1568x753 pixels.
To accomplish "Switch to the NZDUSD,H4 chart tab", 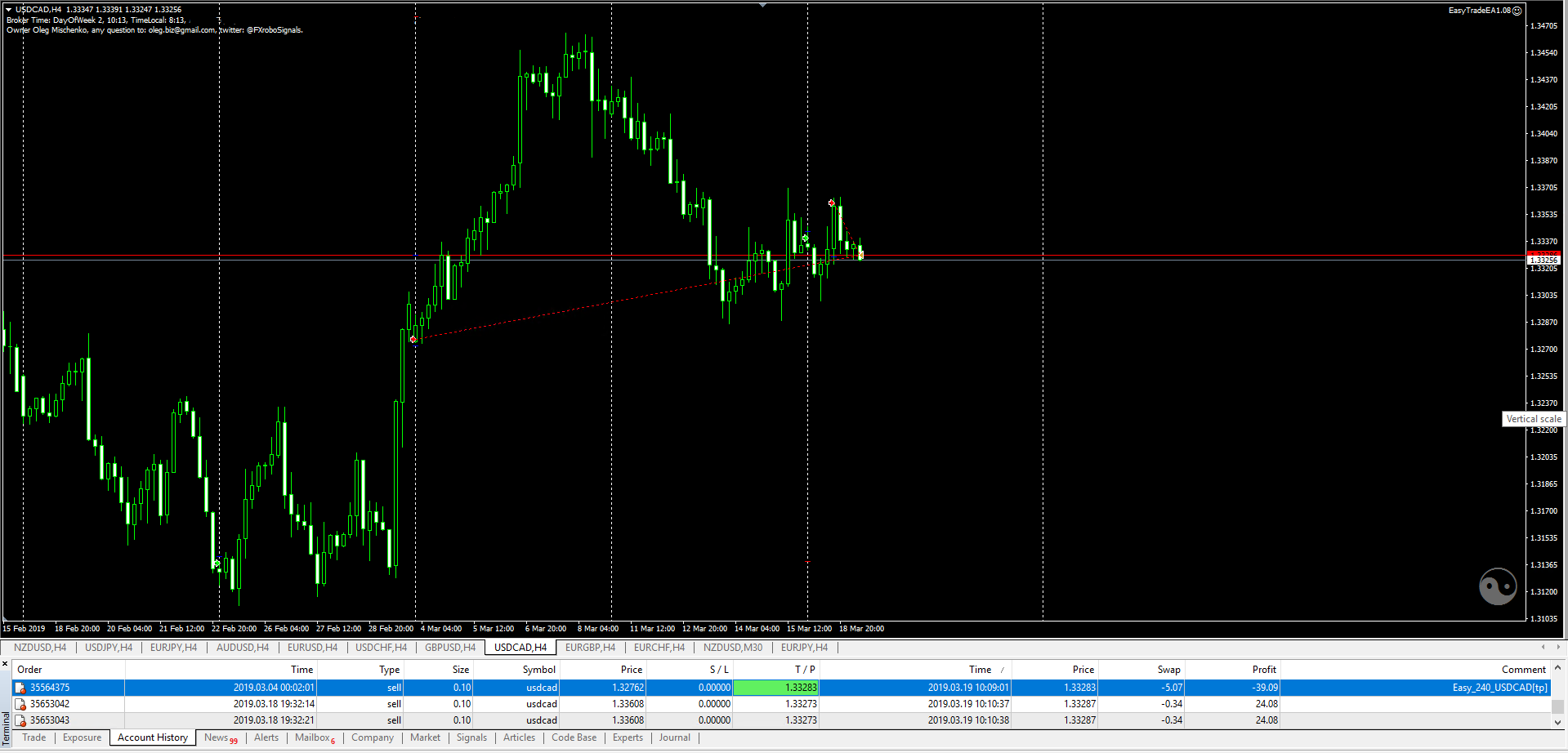I will click(40, 648).
